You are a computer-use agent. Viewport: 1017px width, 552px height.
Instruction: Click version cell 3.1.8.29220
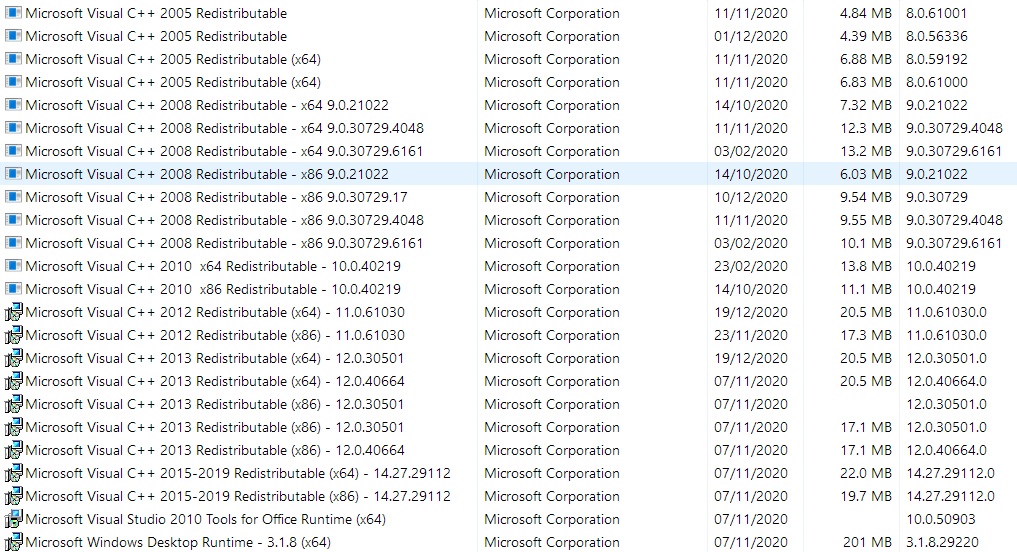pyautogui.click(x=942, y=542)
